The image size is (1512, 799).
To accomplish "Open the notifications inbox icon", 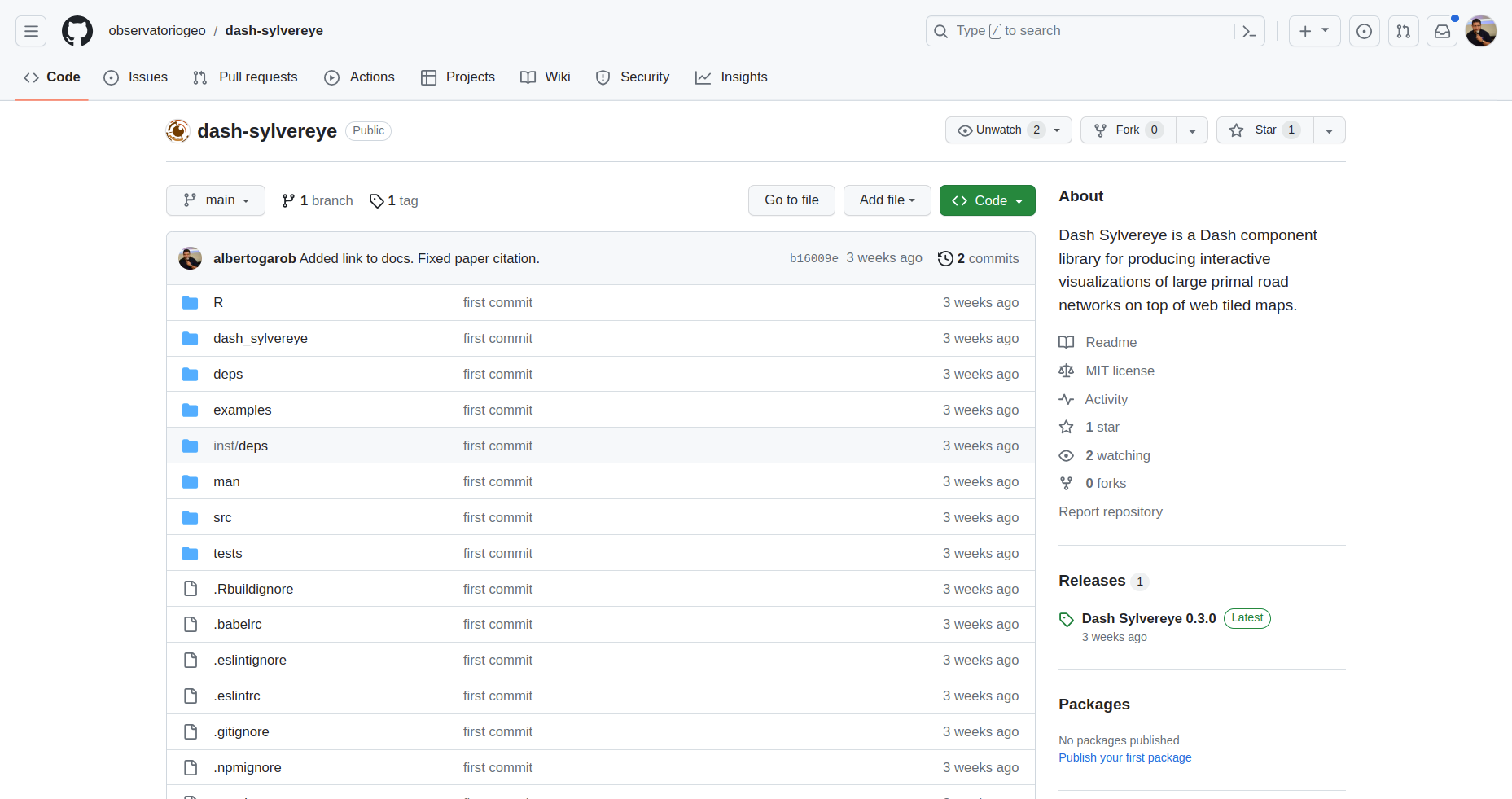I will click(x=1442, y=31).
